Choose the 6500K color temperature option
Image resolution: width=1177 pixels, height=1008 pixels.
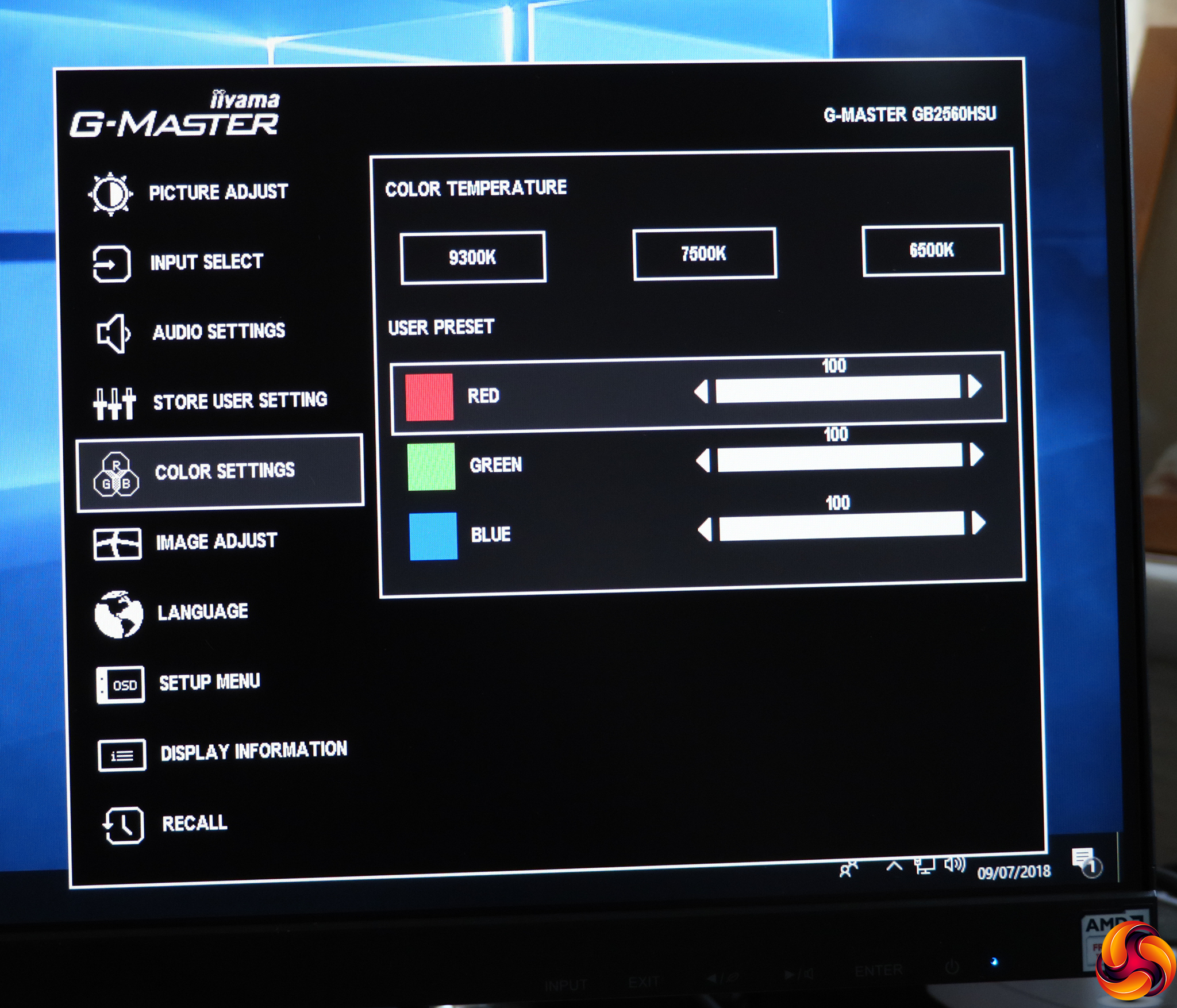(x=932, y=250)
